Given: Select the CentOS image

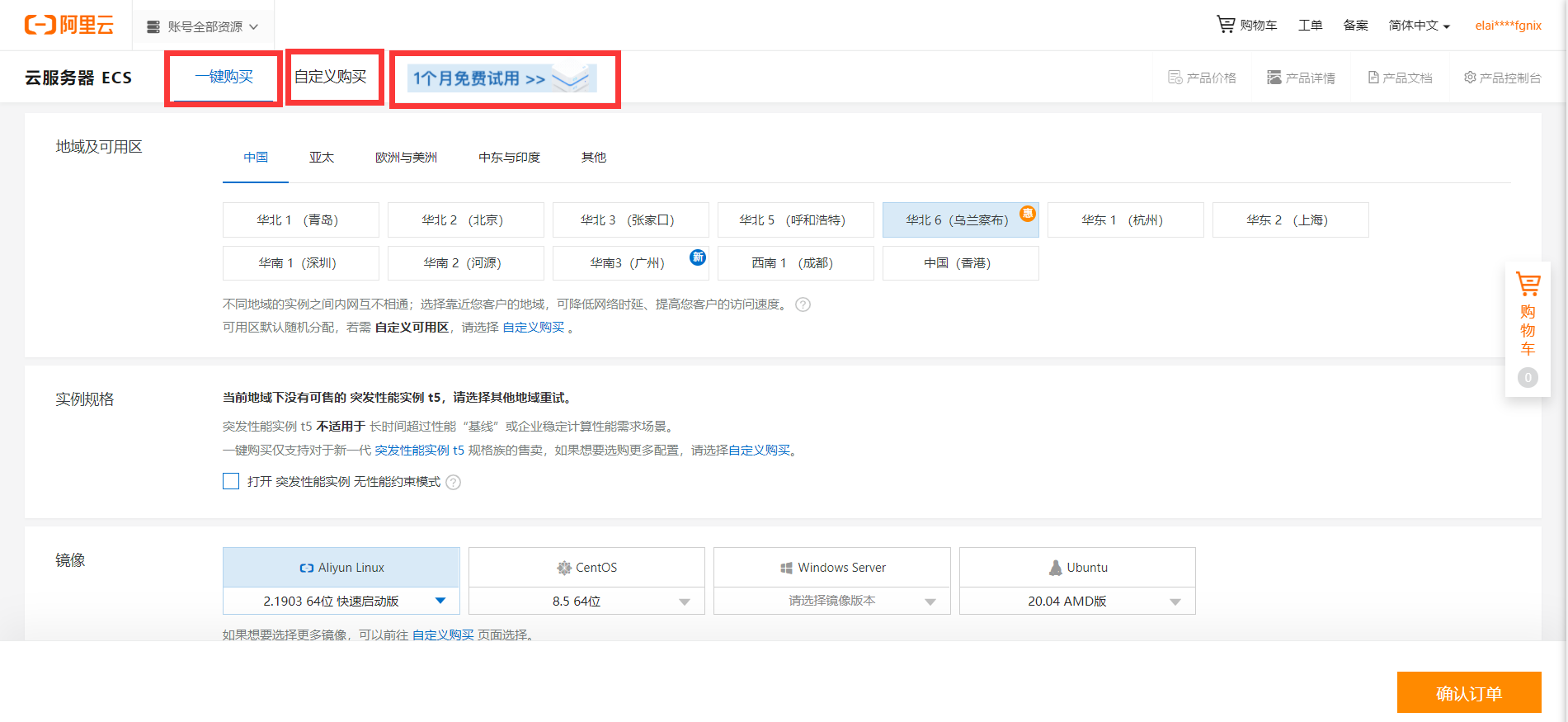Looking at the screenshot, I should 586,568.
